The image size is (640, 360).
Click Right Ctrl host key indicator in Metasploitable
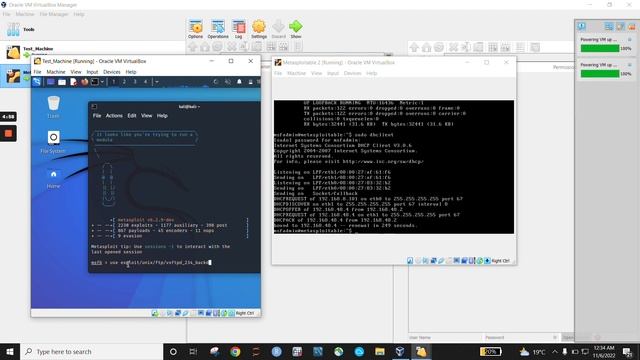click(500, 260)
